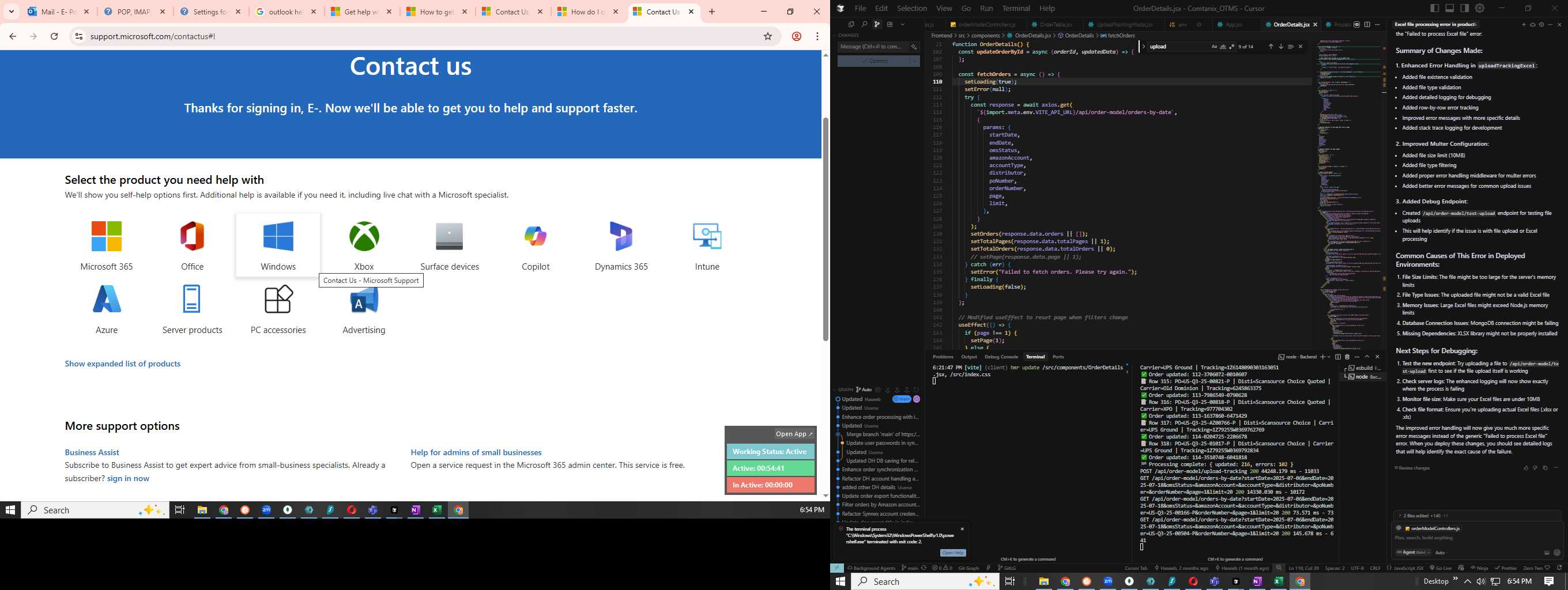This screenshot has height=590, width=1568.
Task: Give thumbs up on the AI response
Action: tap(1526, 468)
